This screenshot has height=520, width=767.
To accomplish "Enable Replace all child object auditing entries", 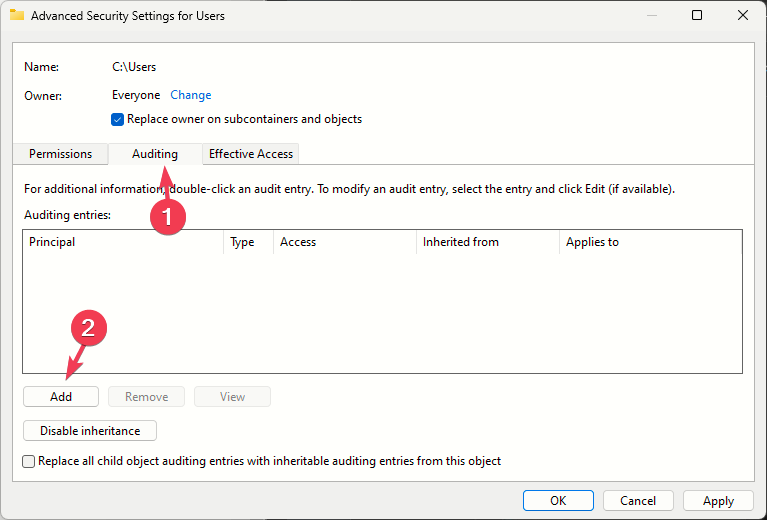I will [x=29, y=461].
